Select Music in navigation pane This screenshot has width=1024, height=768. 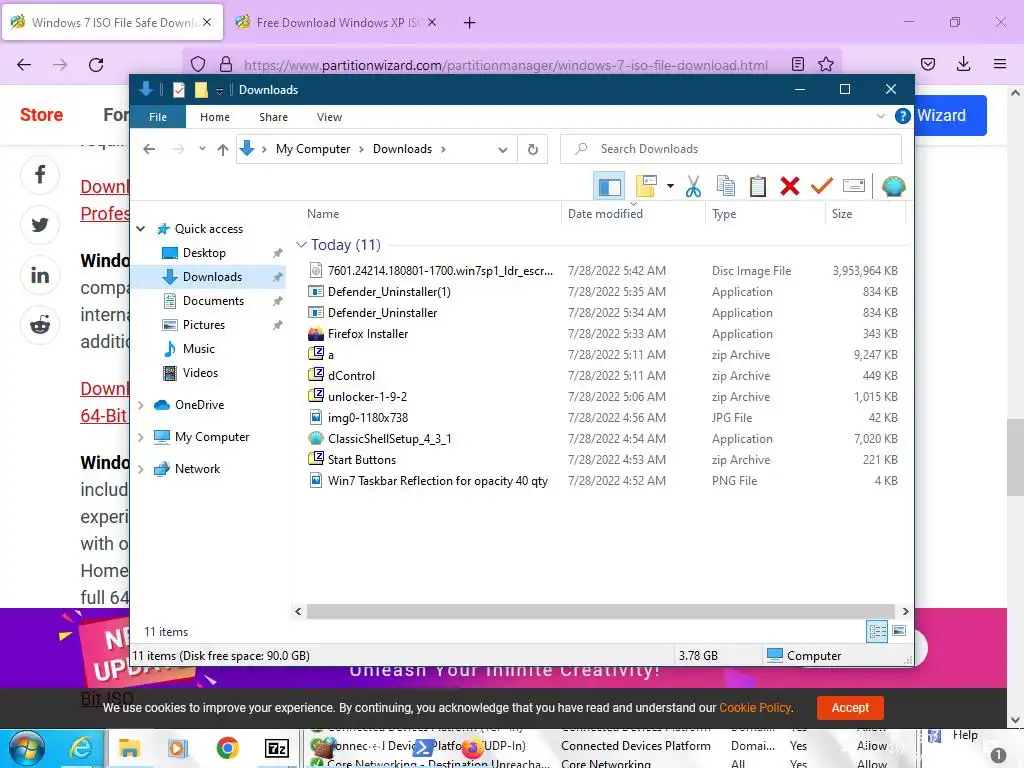tap(199, 349)
